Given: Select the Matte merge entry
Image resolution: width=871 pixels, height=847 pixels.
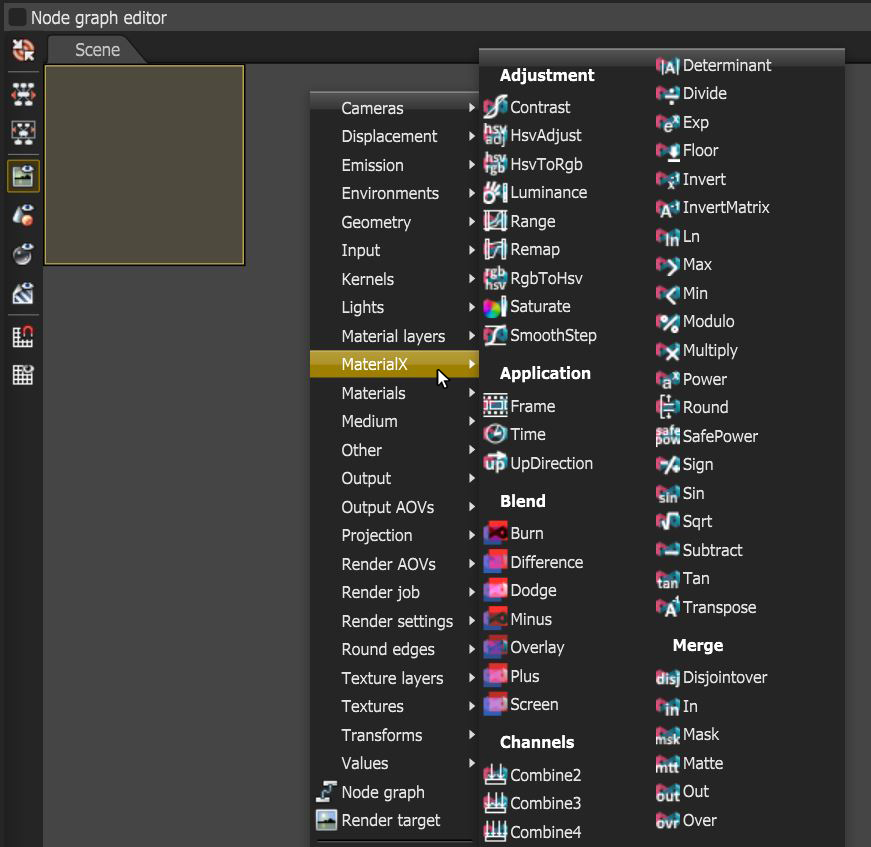Looking at the screenshot, I should (689, 763).
